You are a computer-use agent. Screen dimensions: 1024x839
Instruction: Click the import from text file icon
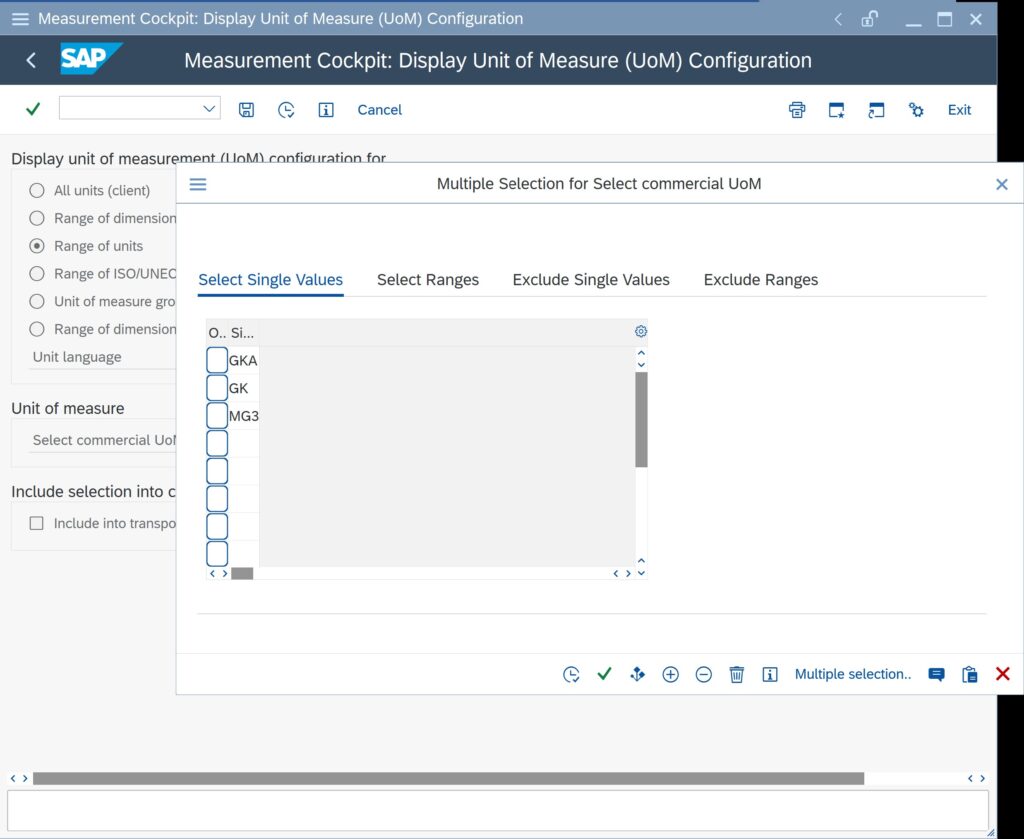[936, 674]
